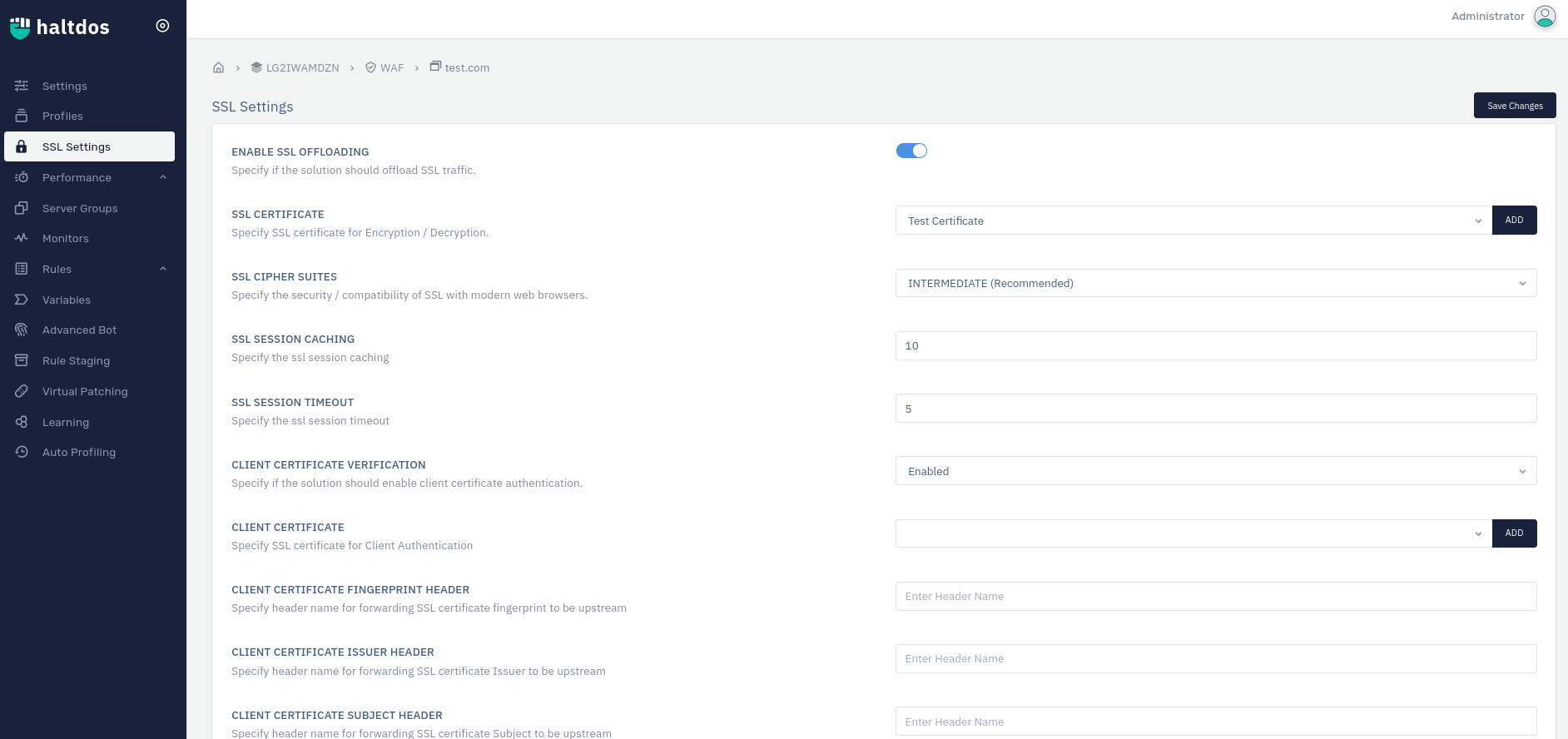The image size is (1568, 739).
Task: Click the Auto Profiling history icon
Action: [22, 452]
